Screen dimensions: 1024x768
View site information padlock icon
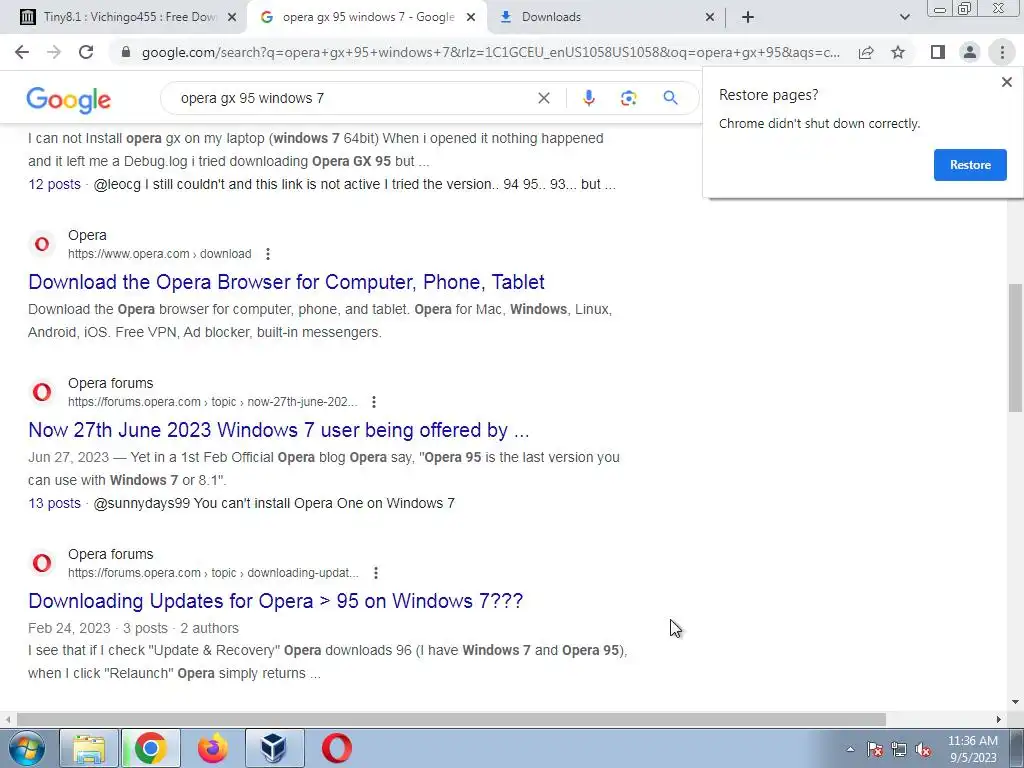pos(126,52)
